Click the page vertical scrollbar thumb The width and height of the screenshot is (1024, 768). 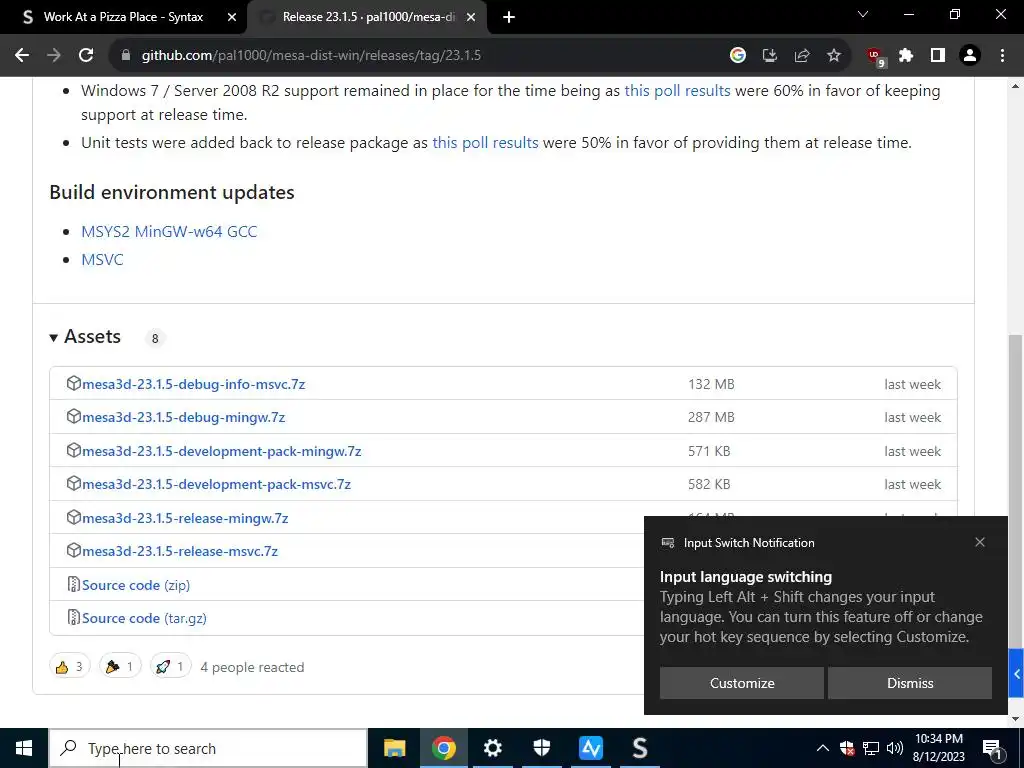(x=1016, y=490)
